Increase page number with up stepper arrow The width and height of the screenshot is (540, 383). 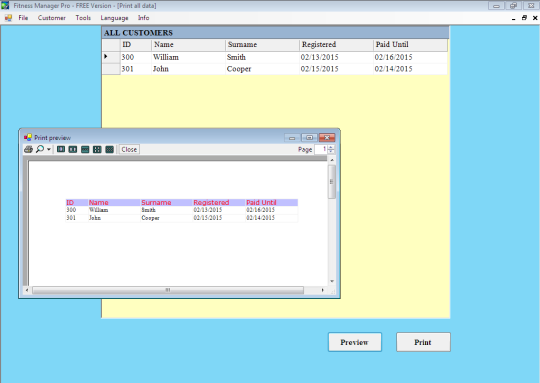coord(331,147)
